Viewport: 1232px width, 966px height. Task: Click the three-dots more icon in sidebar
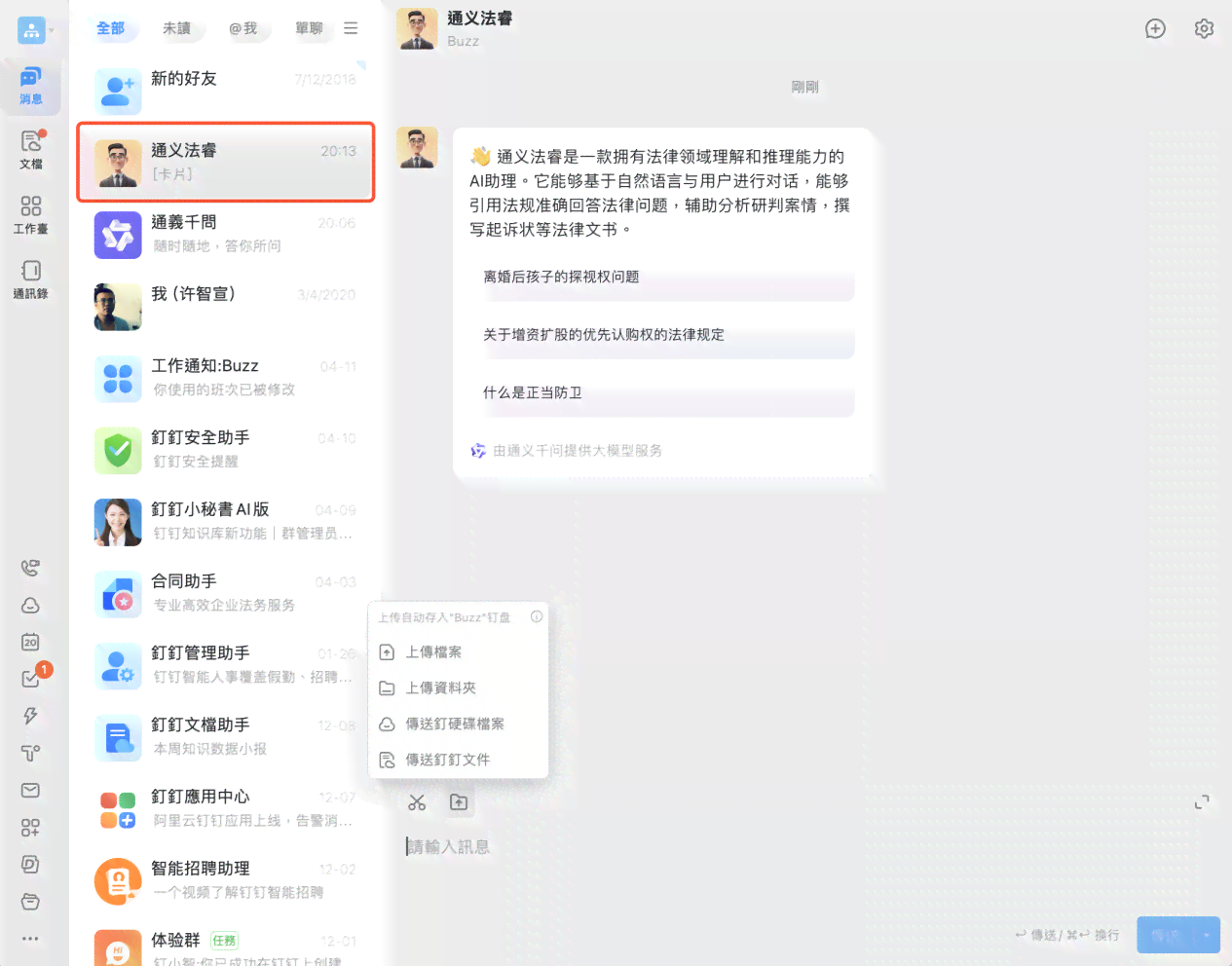coord(31,939)
